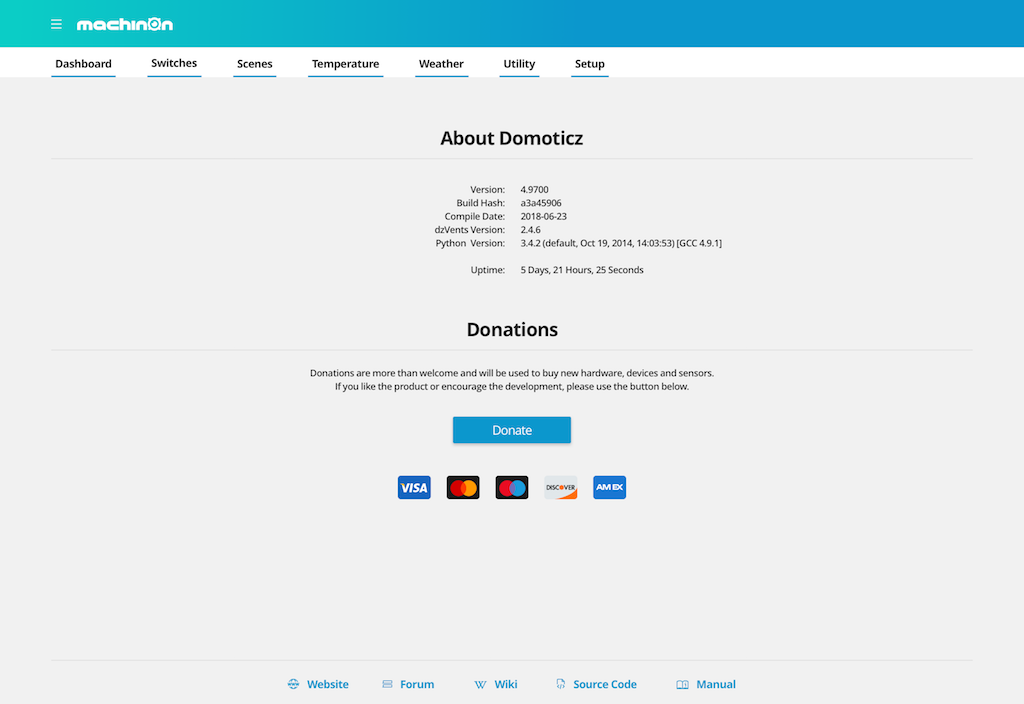Click the Amex card icon
This screenshot has height=704, width=1024.
click(x=609, y=487)
